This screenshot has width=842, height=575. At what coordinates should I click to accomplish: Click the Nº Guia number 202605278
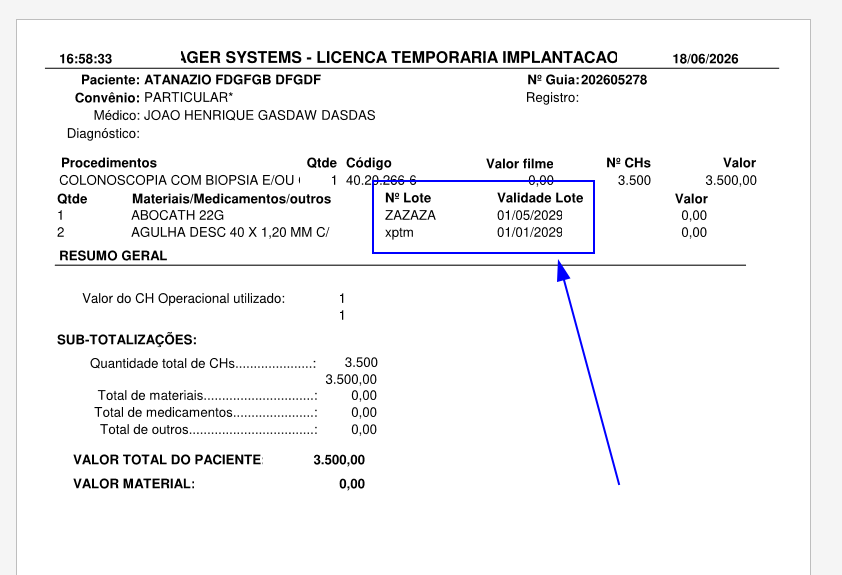614,80
